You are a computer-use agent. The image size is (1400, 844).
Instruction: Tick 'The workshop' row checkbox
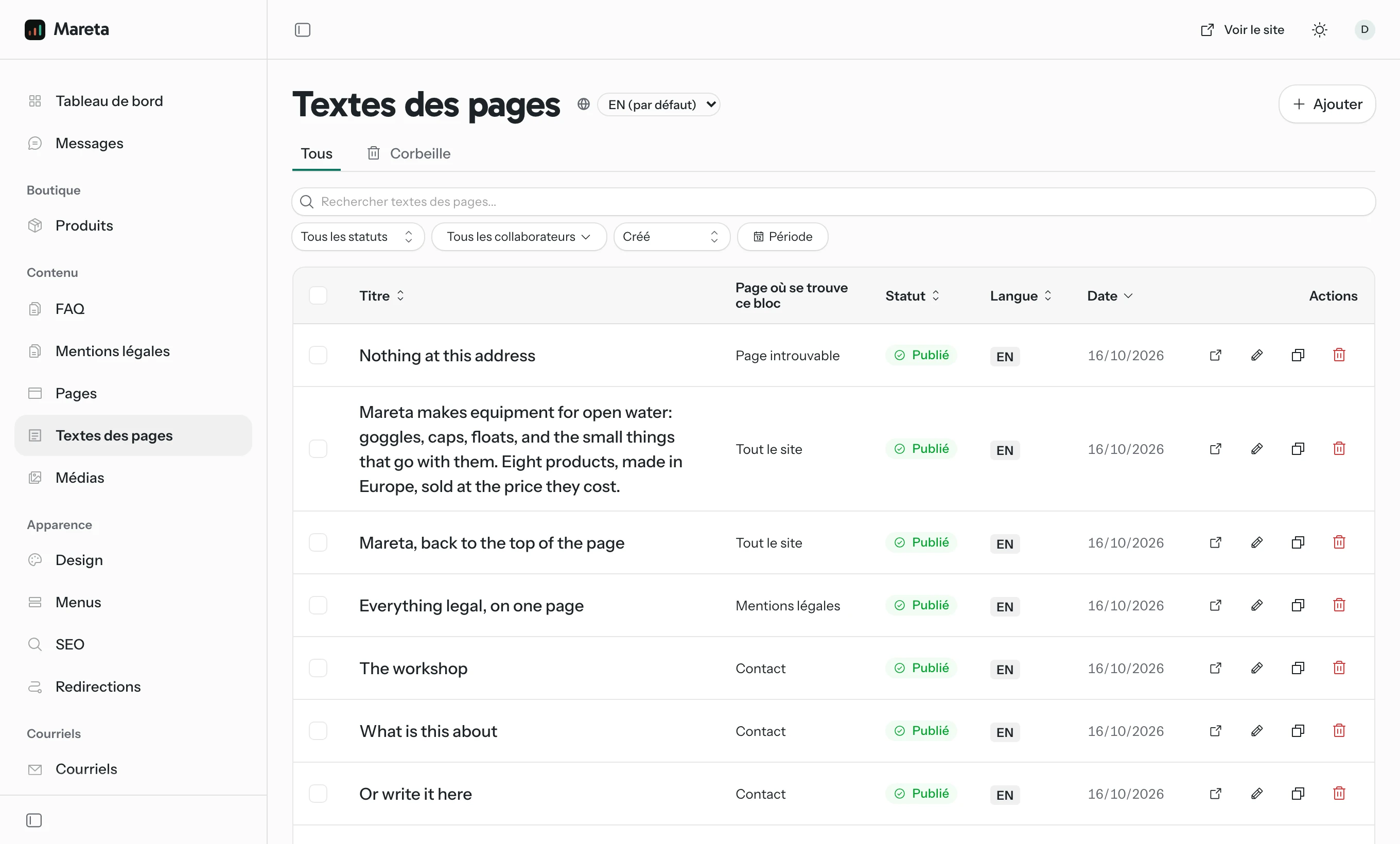coord(318,669)
